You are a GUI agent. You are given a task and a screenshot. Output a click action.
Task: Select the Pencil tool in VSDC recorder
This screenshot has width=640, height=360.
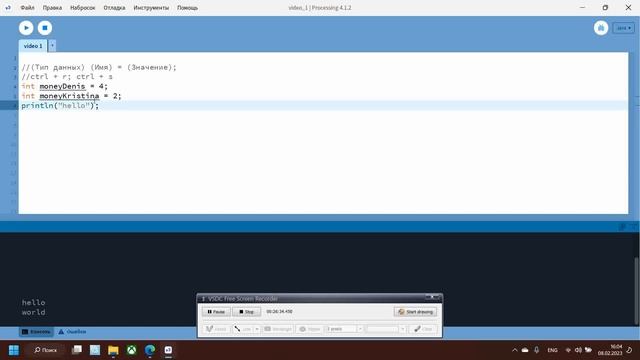(x=216, y=329)
